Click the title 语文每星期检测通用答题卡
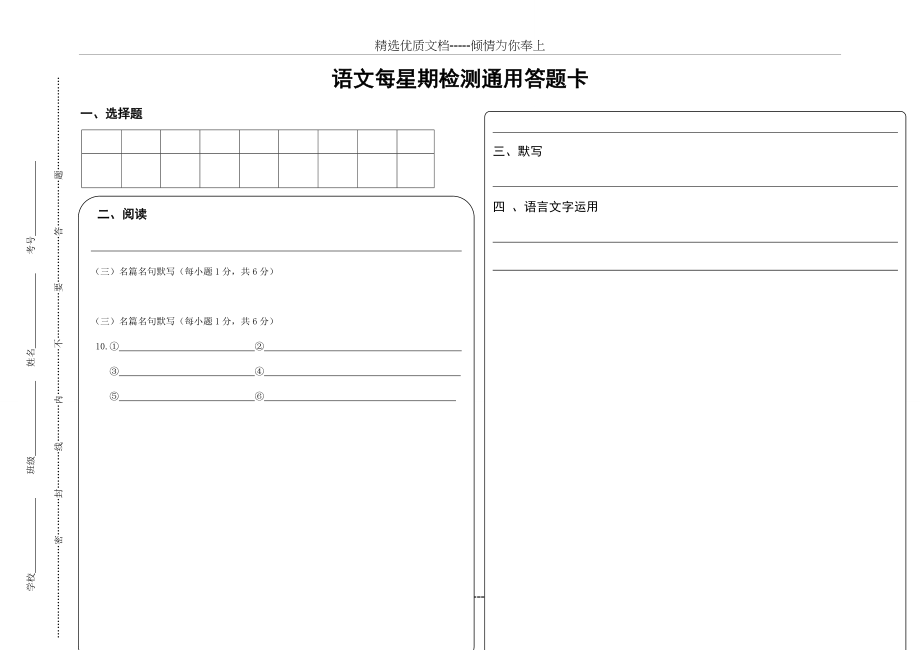Viewport: 920px width, 650px height. pos(459,80)
